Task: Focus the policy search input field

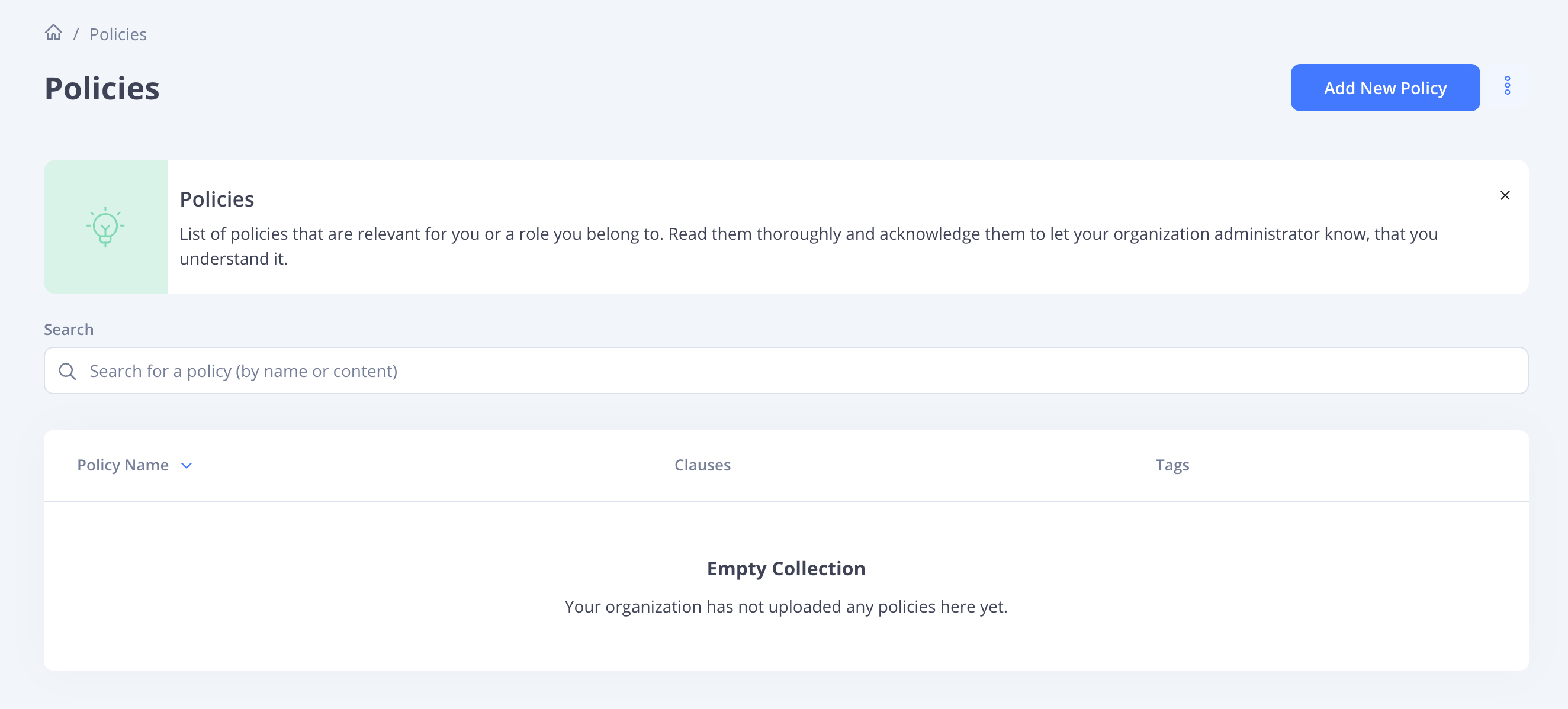Action: 785,370
